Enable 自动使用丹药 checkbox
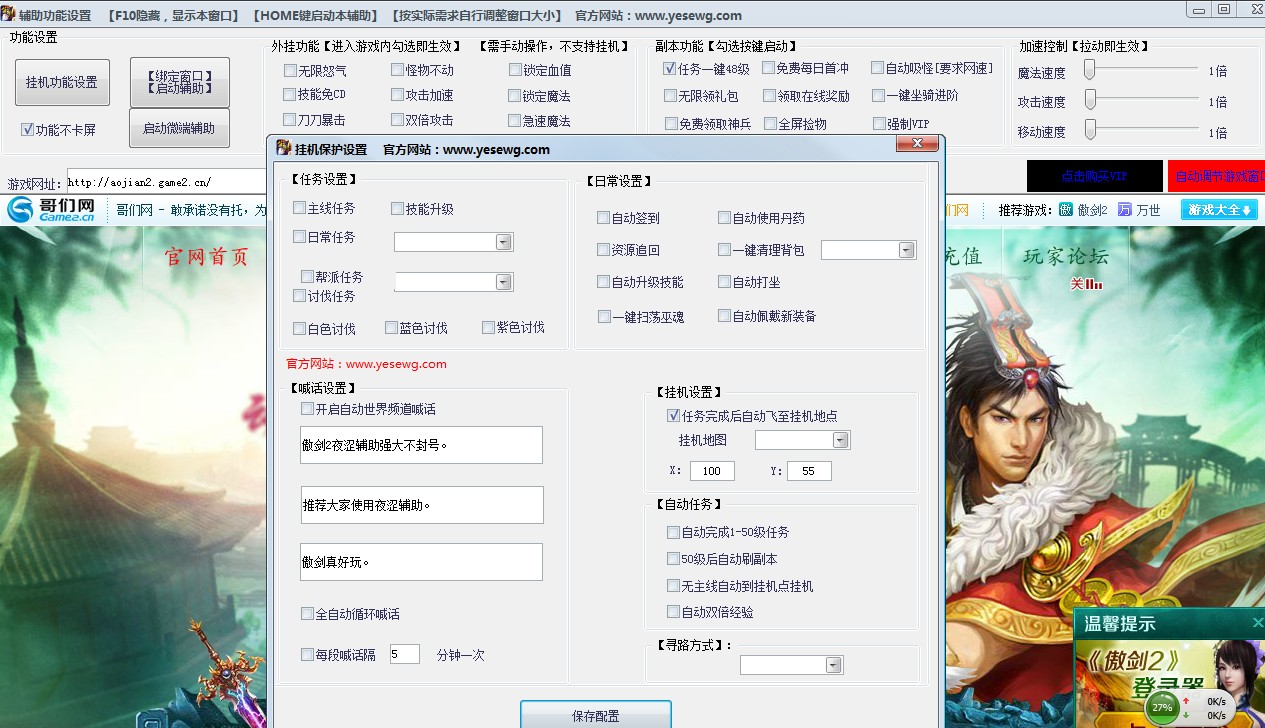The height and width of the screenshot is (728, 1265). click(x=725, y=217)
